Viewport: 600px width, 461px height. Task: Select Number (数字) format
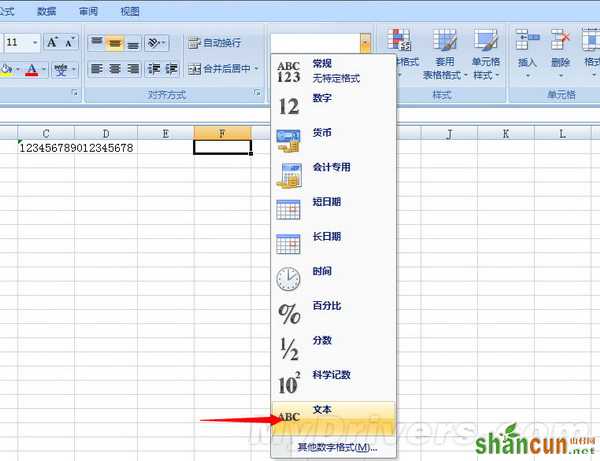pos(333,106)
